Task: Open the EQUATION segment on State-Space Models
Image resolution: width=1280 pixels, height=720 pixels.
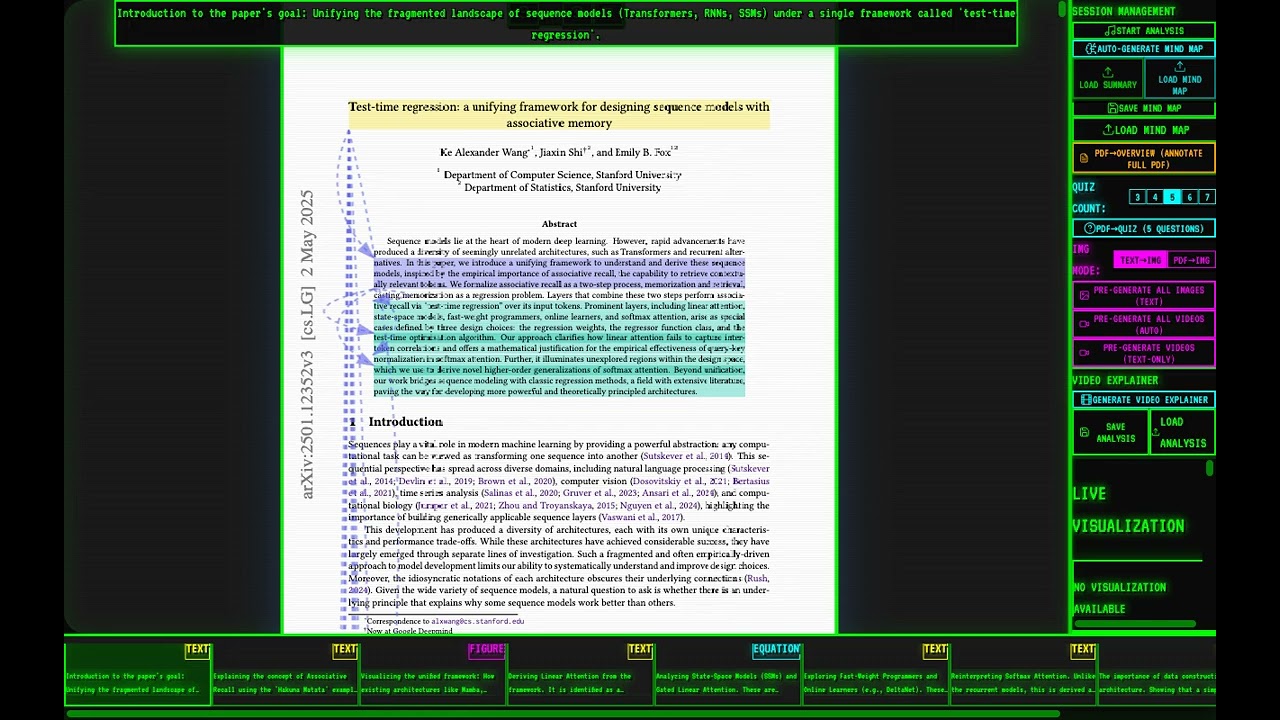Action: (728, 673)
